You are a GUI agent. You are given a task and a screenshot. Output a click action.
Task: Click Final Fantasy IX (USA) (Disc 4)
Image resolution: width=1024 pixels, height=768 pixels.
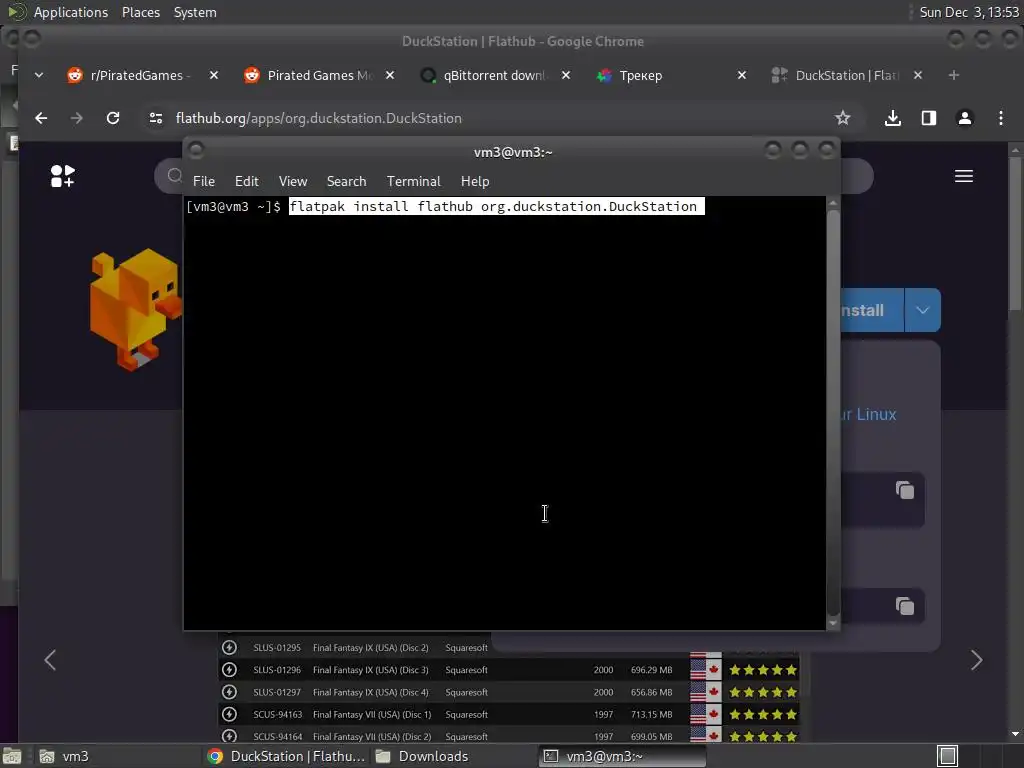coord(371,692)
